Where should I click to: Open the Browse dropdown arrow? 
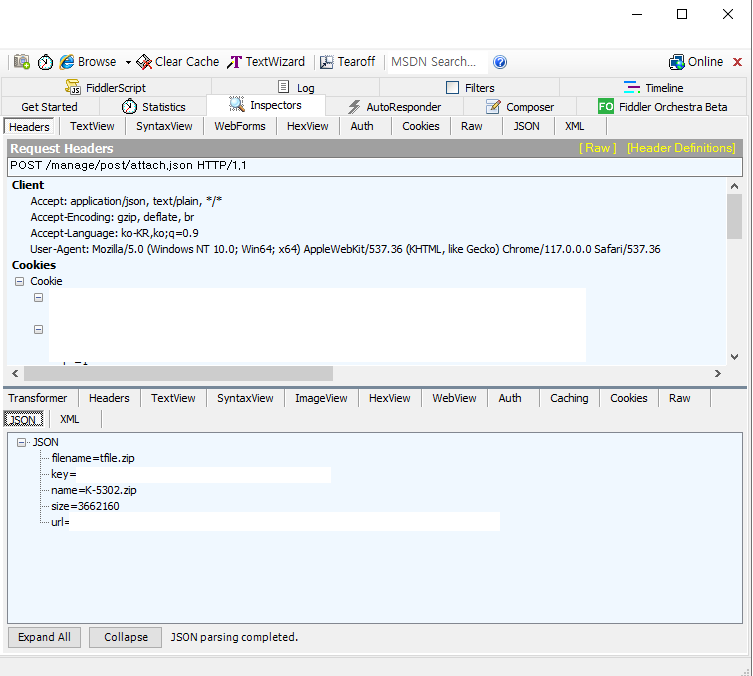128,62
